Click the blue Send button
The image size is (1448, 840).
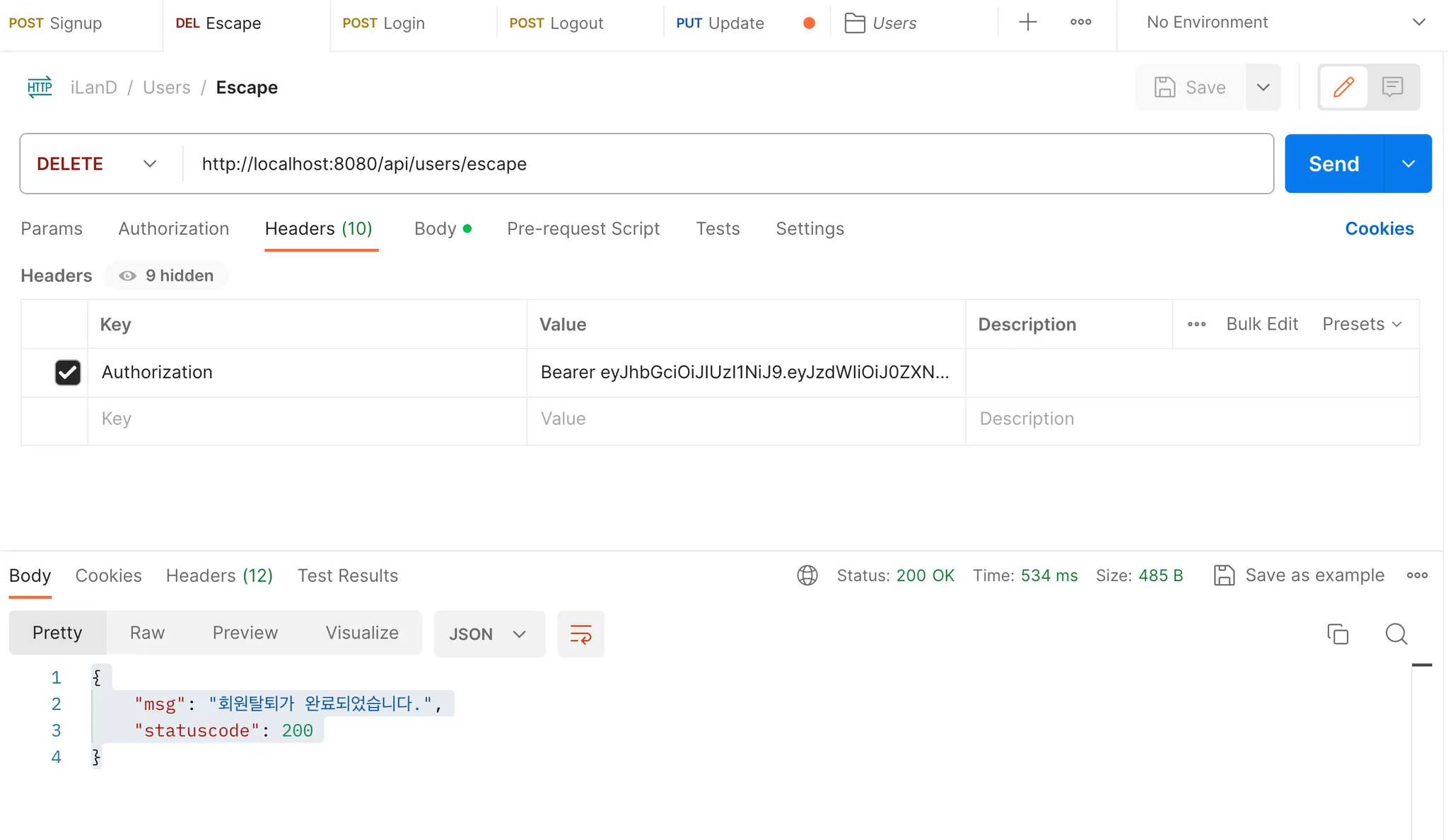pyautogui.click(x=1333, y=164)
